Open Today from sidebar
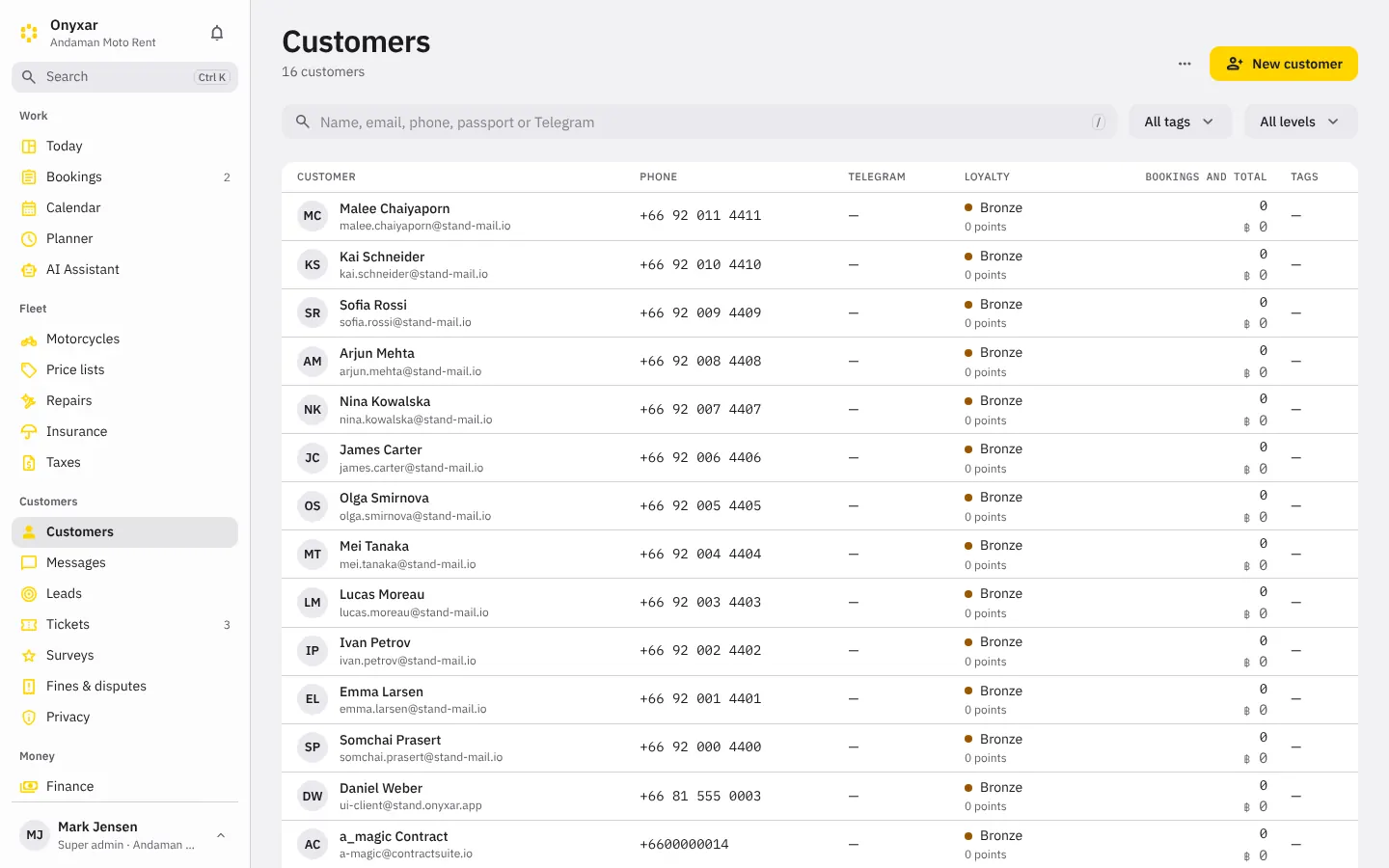 point(124,146)
